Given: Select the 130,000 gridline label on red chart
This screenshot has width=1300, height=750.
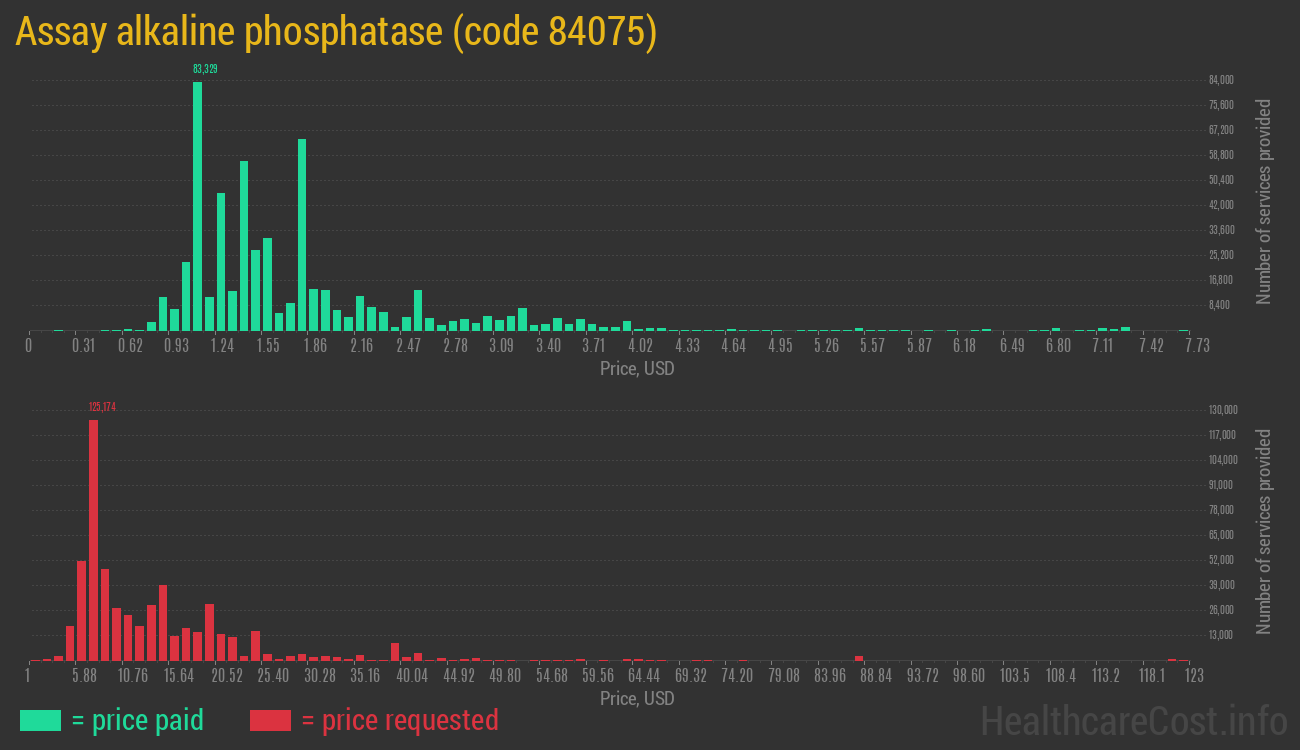Looking at the screenshot, I should (x=1222, y=409).
